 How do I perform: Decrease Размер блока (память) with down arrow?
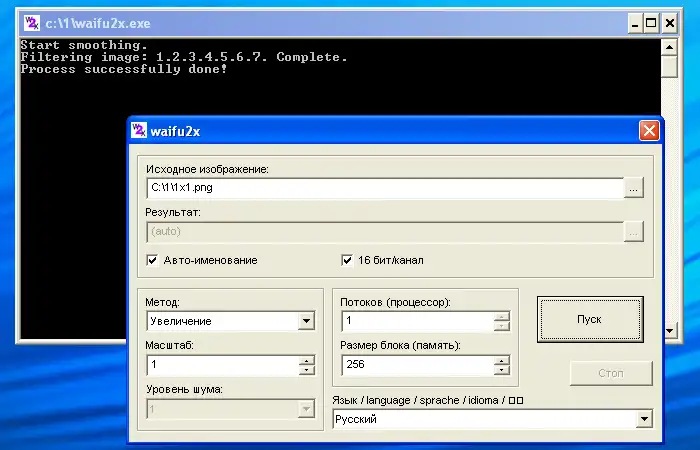[502, 370]
